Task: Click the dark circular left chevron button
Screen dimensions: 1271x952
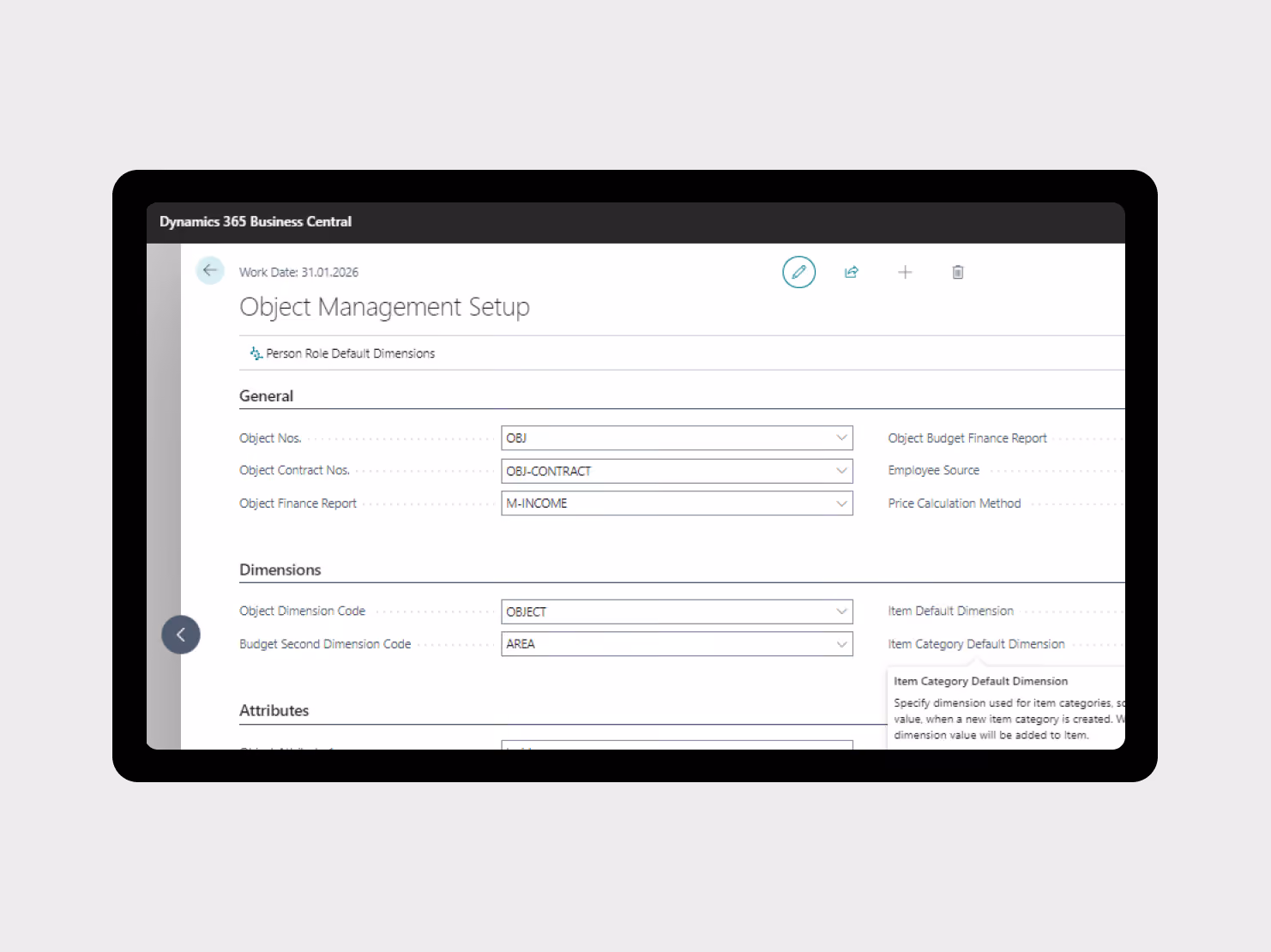Action: (x=181, y=635)
